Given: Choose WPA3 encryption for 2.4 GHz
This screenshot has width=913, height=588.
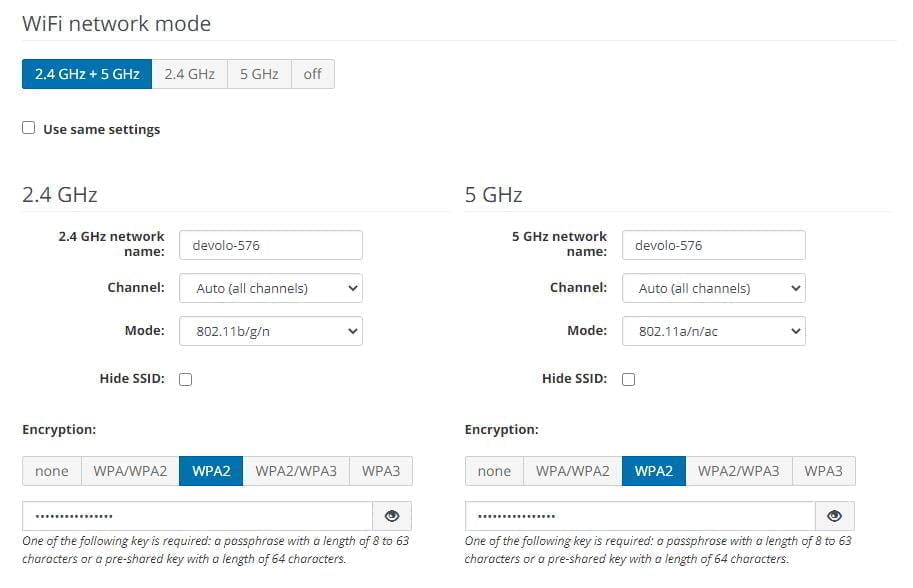Looking at the screenshot, I should pyautogui.click(x=380, y=471).
